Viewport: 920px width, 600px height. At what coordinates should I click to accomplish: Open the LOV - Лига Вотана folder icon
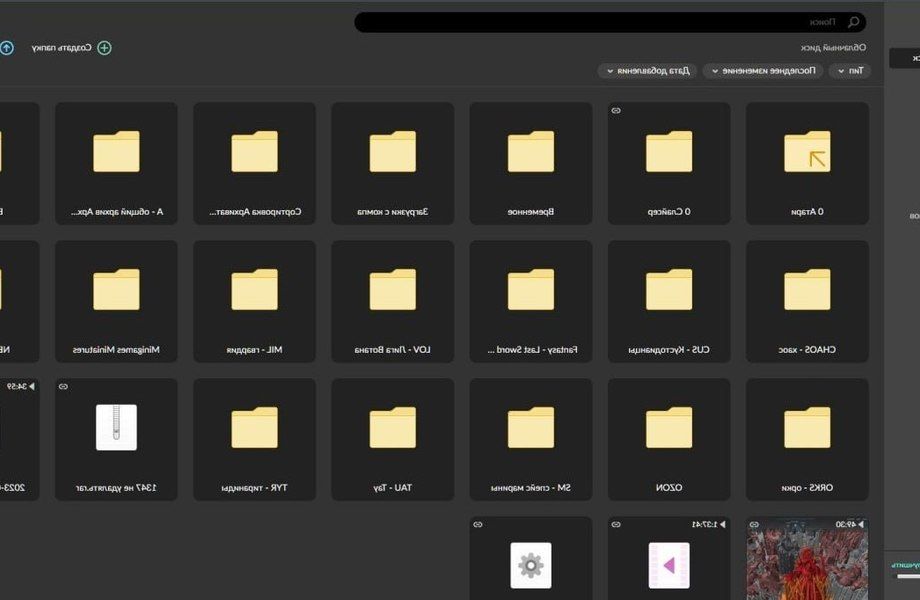pos(393,289)
